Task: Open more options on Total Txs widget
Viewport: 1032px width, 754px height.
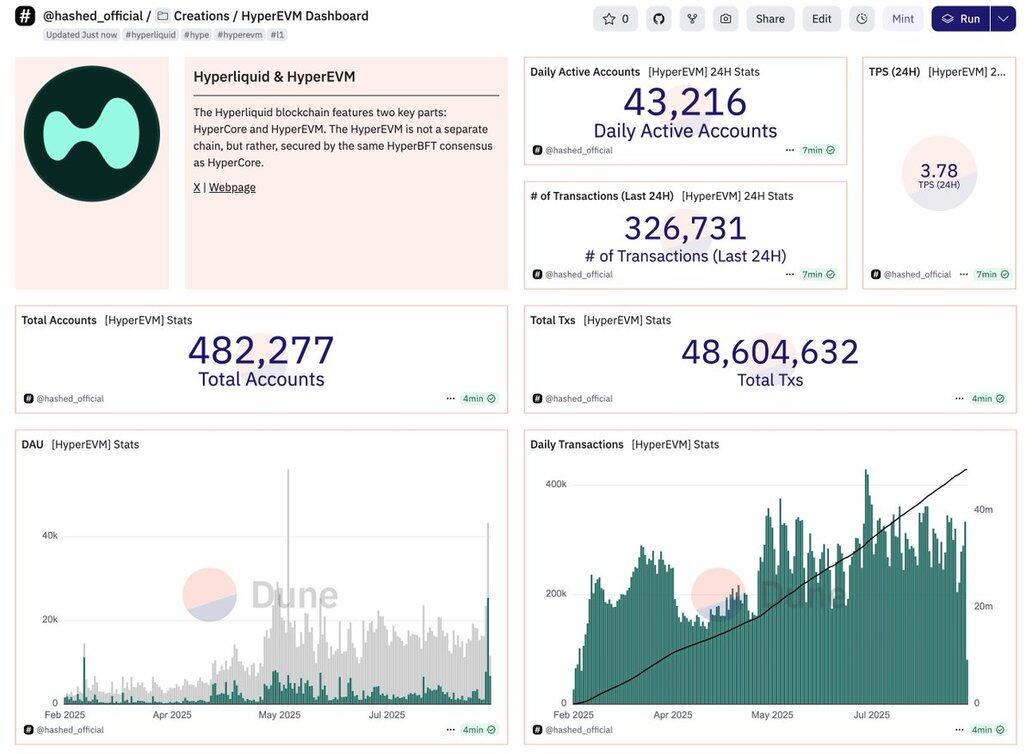Action: click(x=959, y=399)
